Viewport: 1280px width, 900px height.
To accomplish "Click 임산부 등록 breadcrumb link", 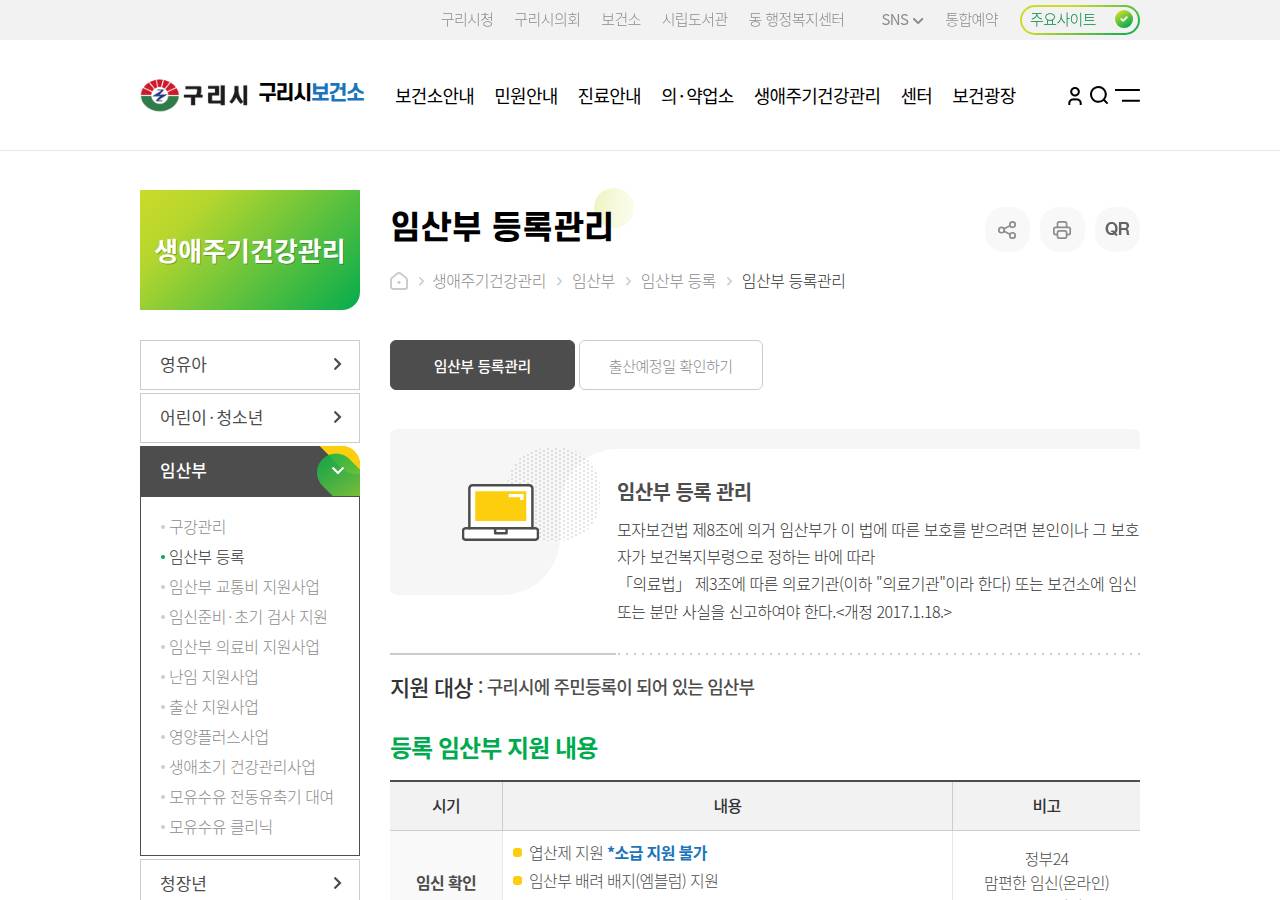I will tap(678, 281).
